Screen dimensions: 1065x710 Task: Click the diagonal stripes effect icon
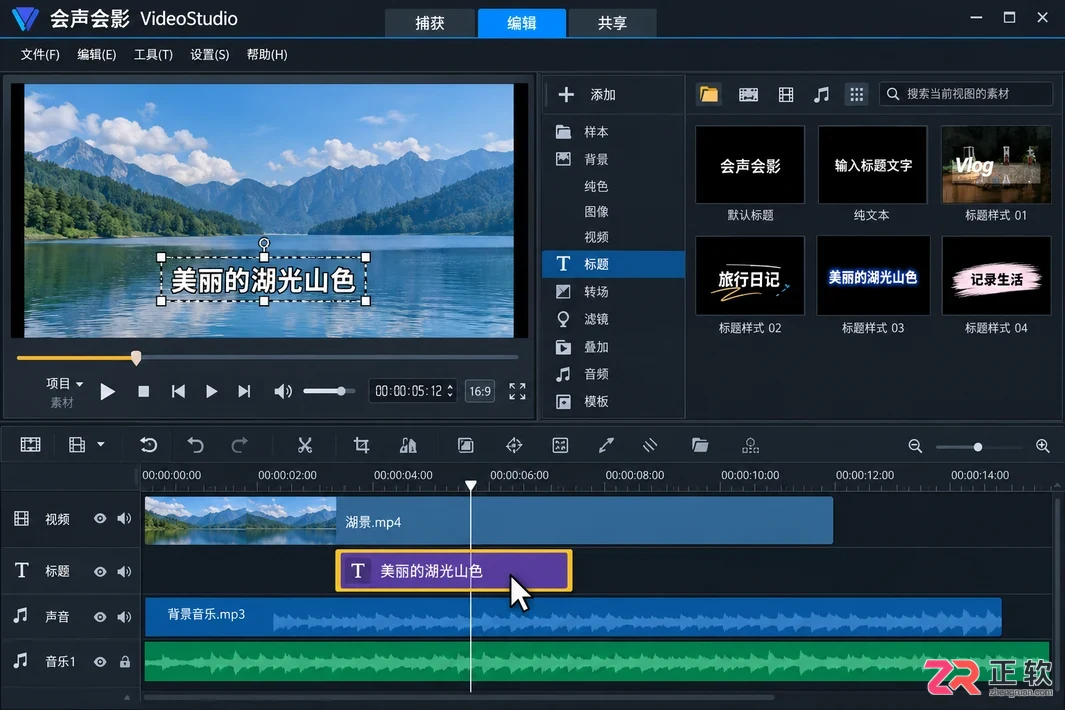click(x=650, y=445)
